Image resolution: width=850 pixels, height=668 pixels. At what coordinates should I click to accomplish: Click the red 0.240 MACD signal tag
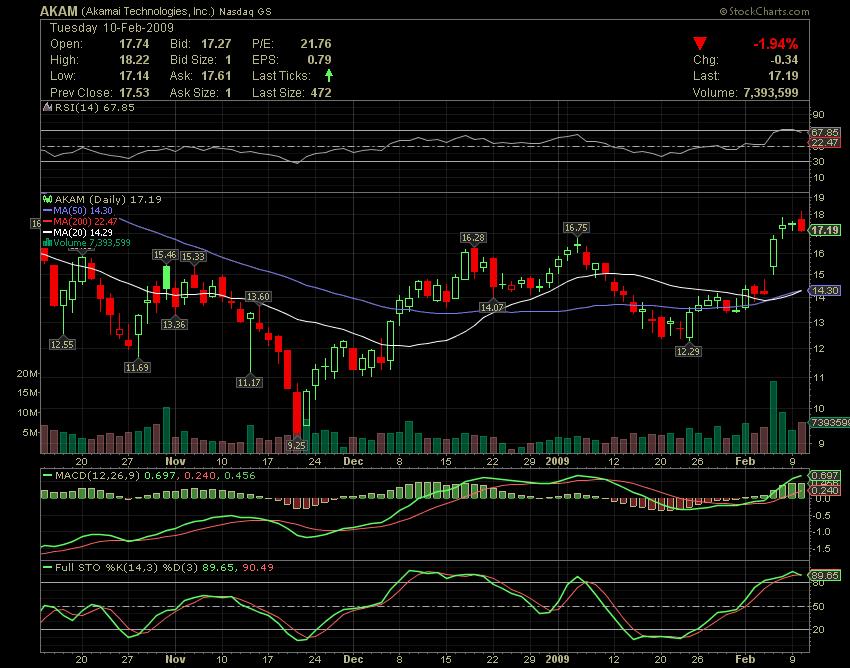point(825,491)
